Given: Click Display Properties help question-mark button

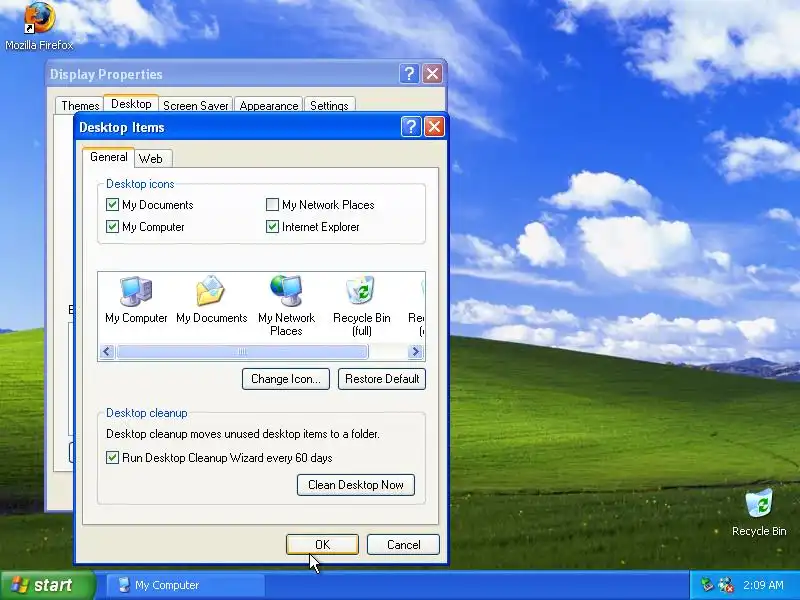Looking at the screenshot, I should pyautogui.click(x=409, y=74).
